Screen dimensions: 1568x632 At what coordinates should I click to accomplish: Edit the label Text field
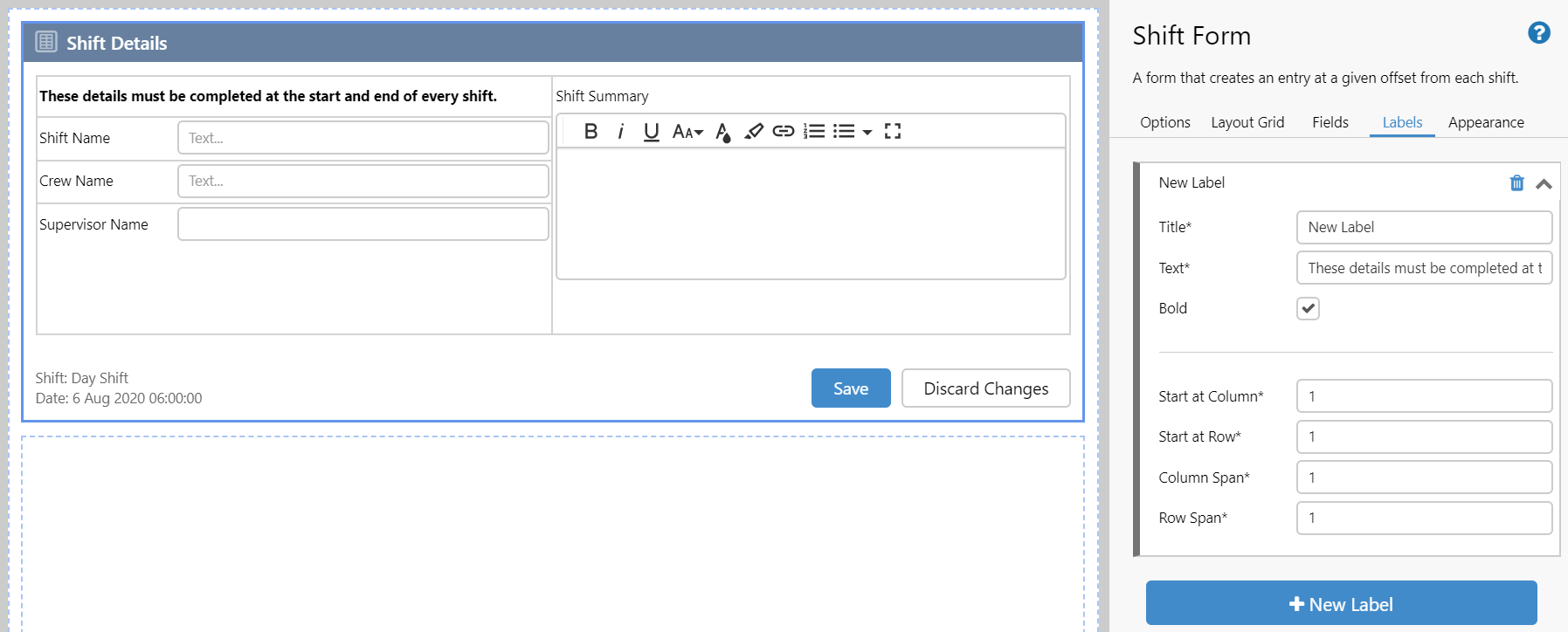(x=1424, y=268)
